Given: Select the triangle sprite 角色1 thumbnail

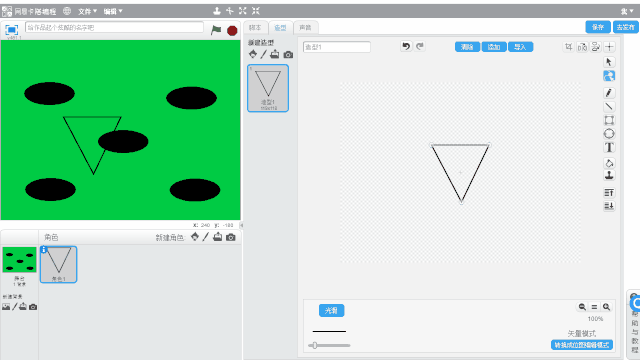Looking at the screenshot, I should coord(58,264).
